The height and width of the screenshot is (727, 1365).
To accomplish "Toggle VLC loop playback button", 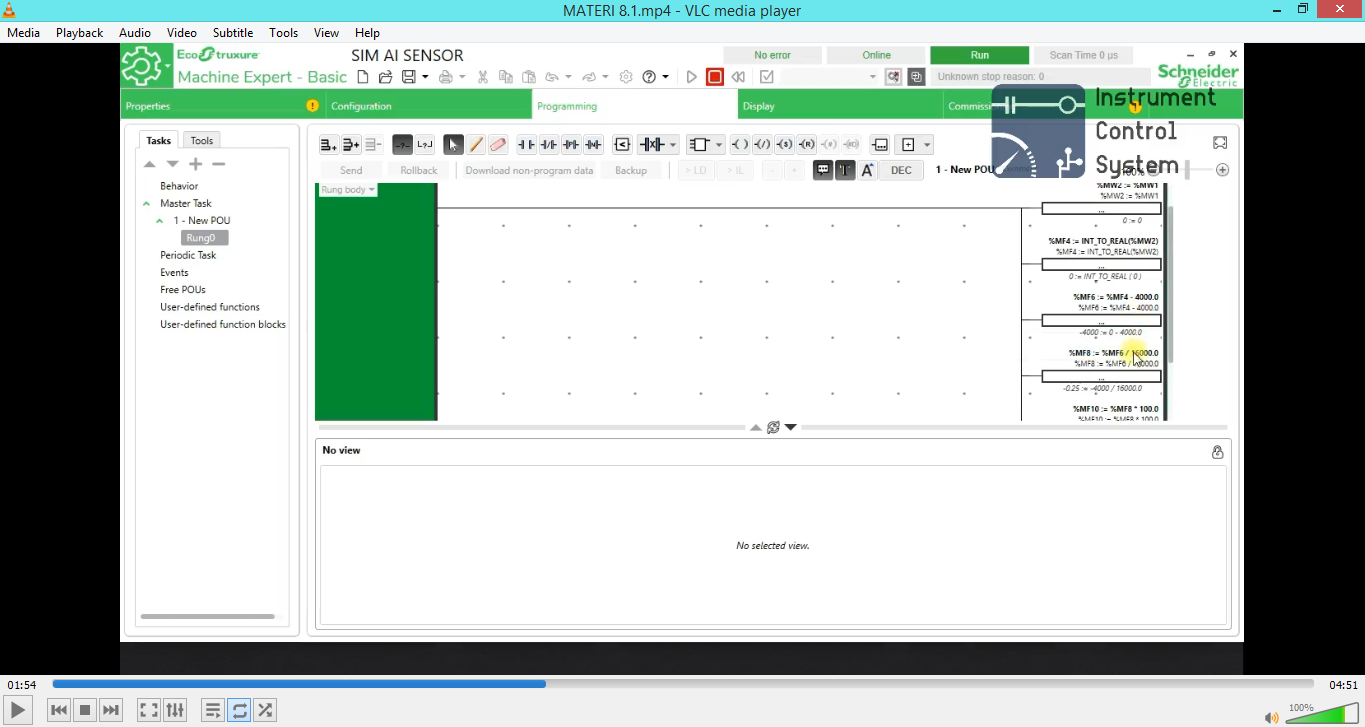I will 239,710.
